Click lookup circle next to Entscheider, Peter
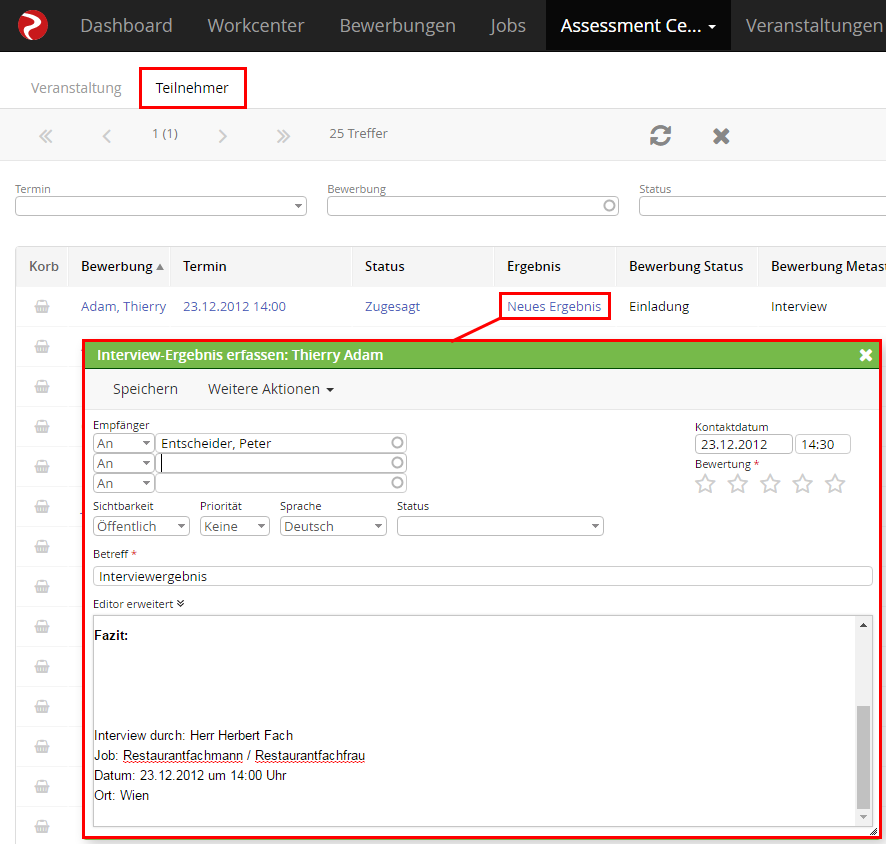886x844 pixels. point(397,443)
